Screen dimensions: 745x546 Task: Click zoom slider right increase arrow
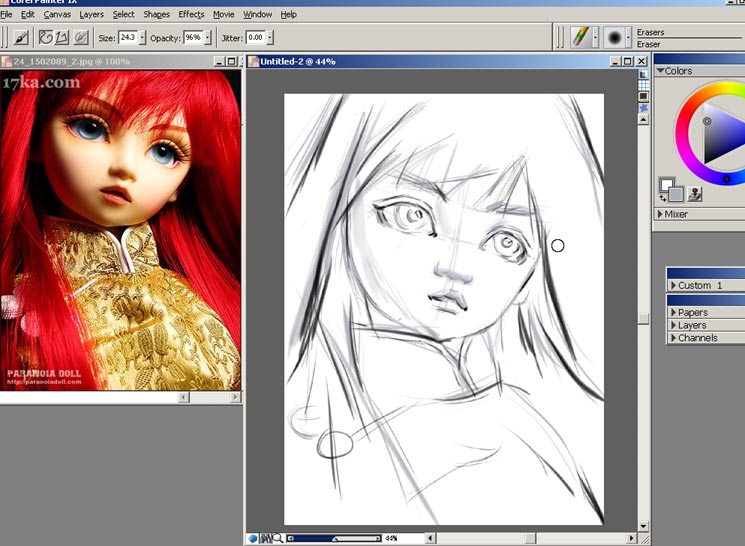click(x=378, y=538)
